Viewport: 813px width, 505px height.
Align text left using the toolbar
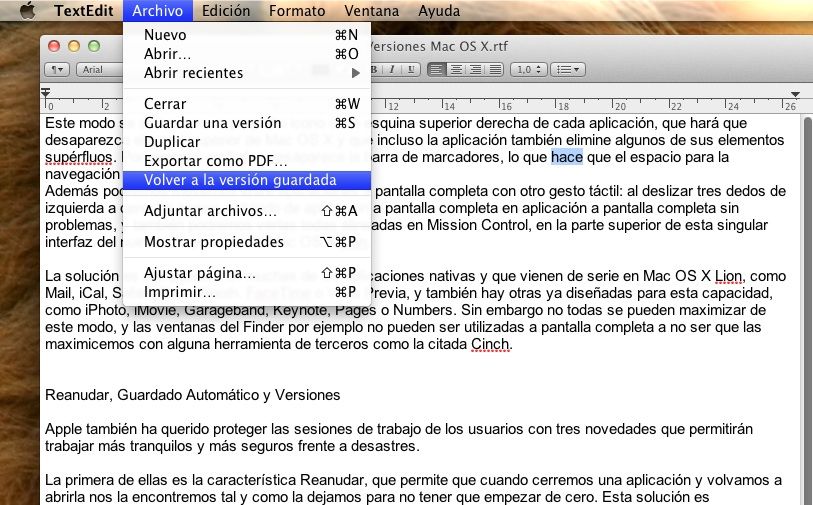(436, 69)
